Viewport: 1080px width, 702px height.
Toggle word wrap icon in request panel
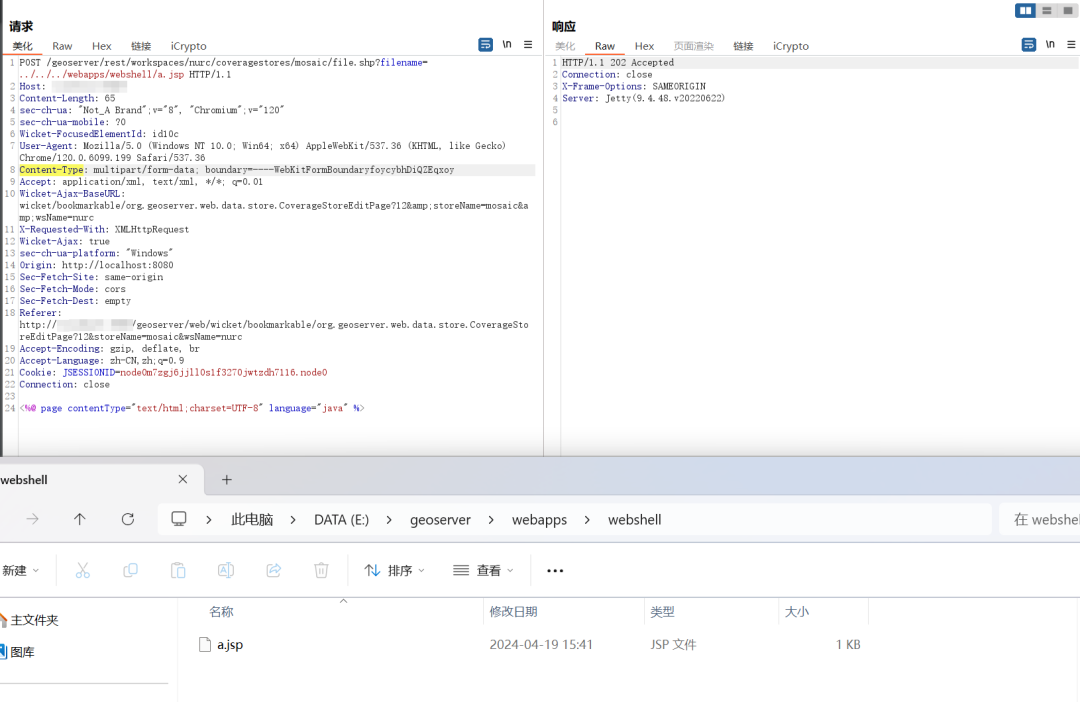pyautogui.click(x=486, y=45)
